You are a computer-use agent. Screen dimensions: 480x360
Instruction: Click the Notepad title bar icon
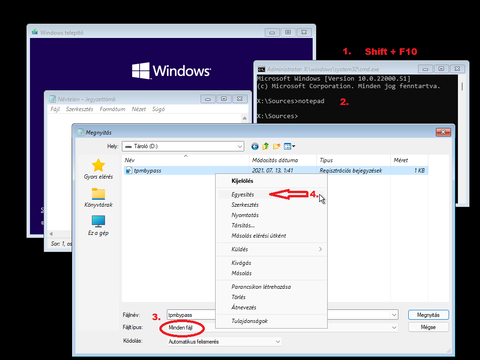[x=52, y=99]
